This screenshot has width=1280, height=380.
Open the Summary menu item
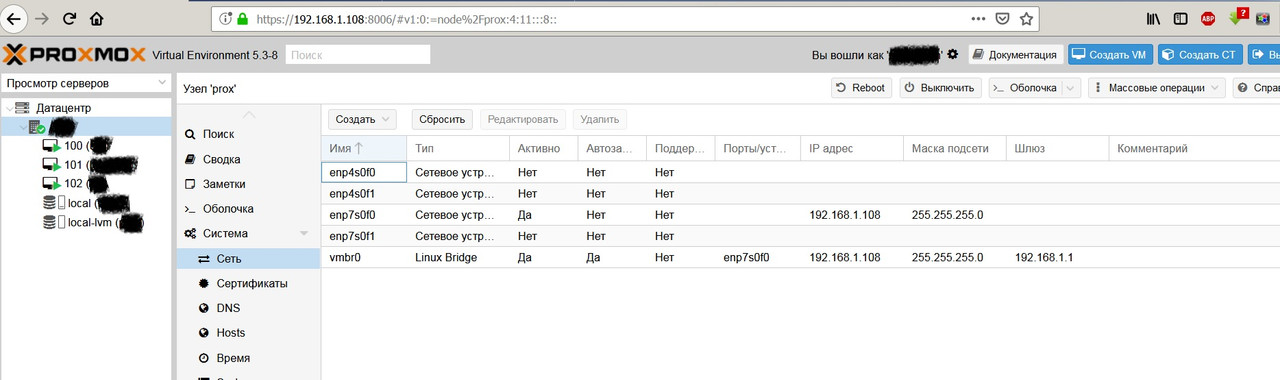click(x=221, y=159)
